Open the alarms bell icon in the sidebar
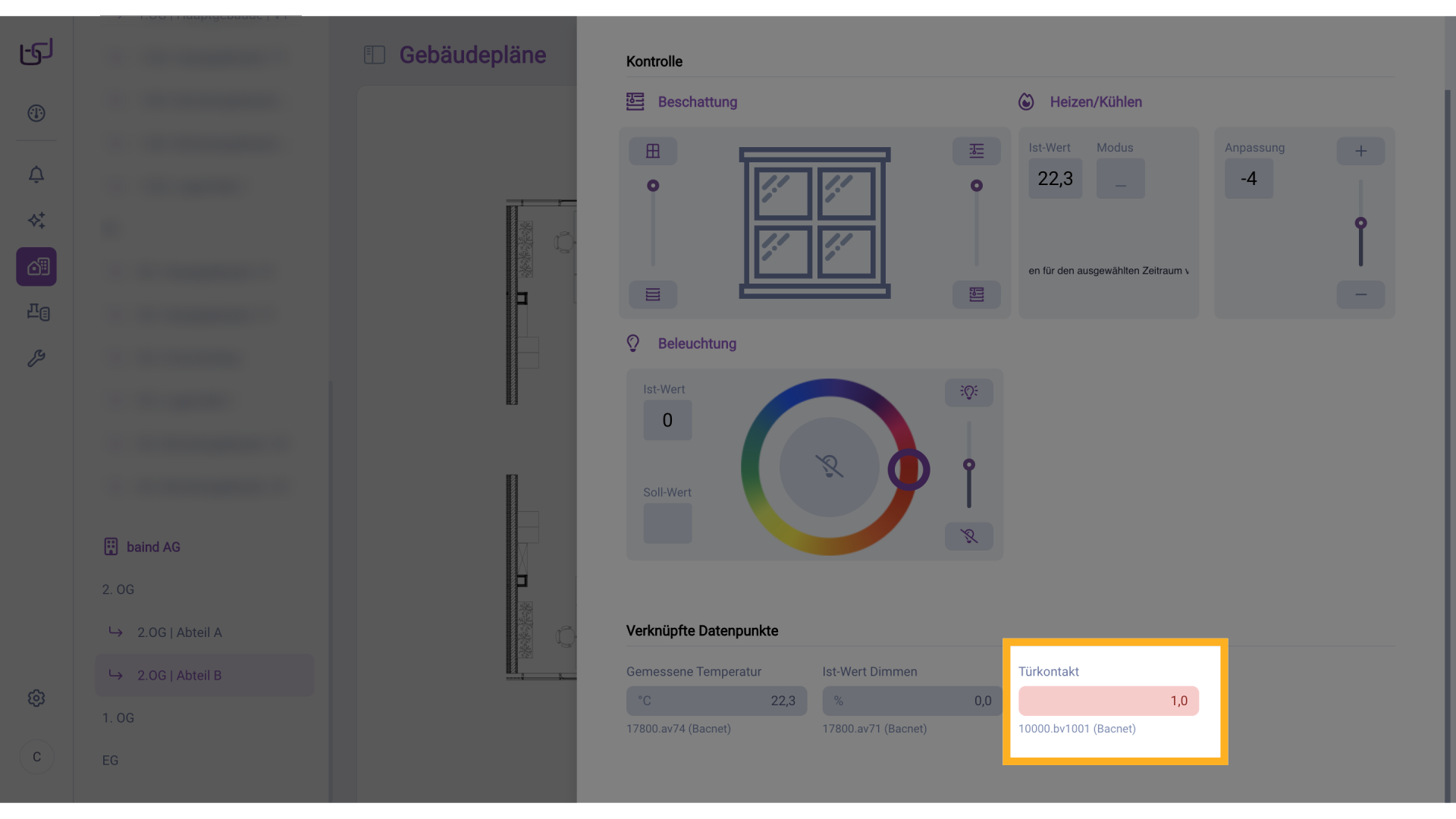 (36, 174)
